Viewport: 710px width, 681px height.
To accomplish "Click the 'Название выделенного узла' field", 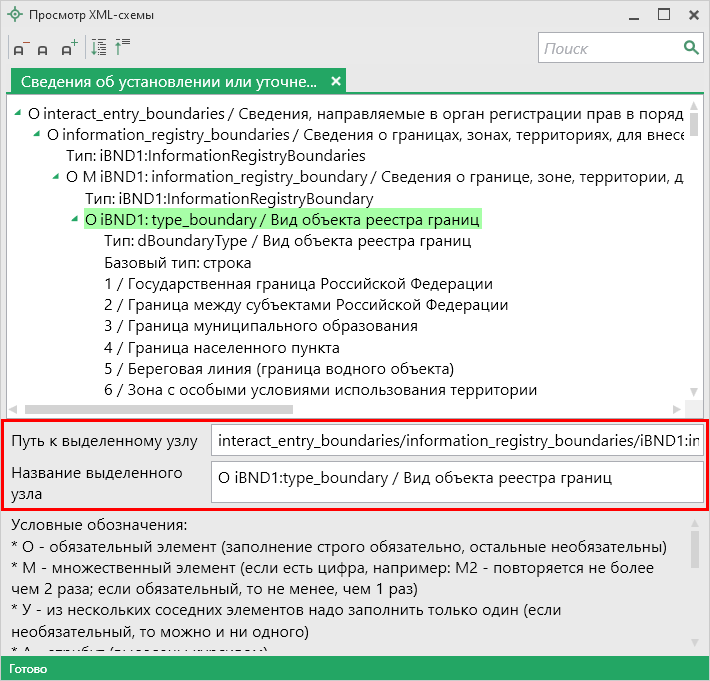I will click(x=456, y=480).
